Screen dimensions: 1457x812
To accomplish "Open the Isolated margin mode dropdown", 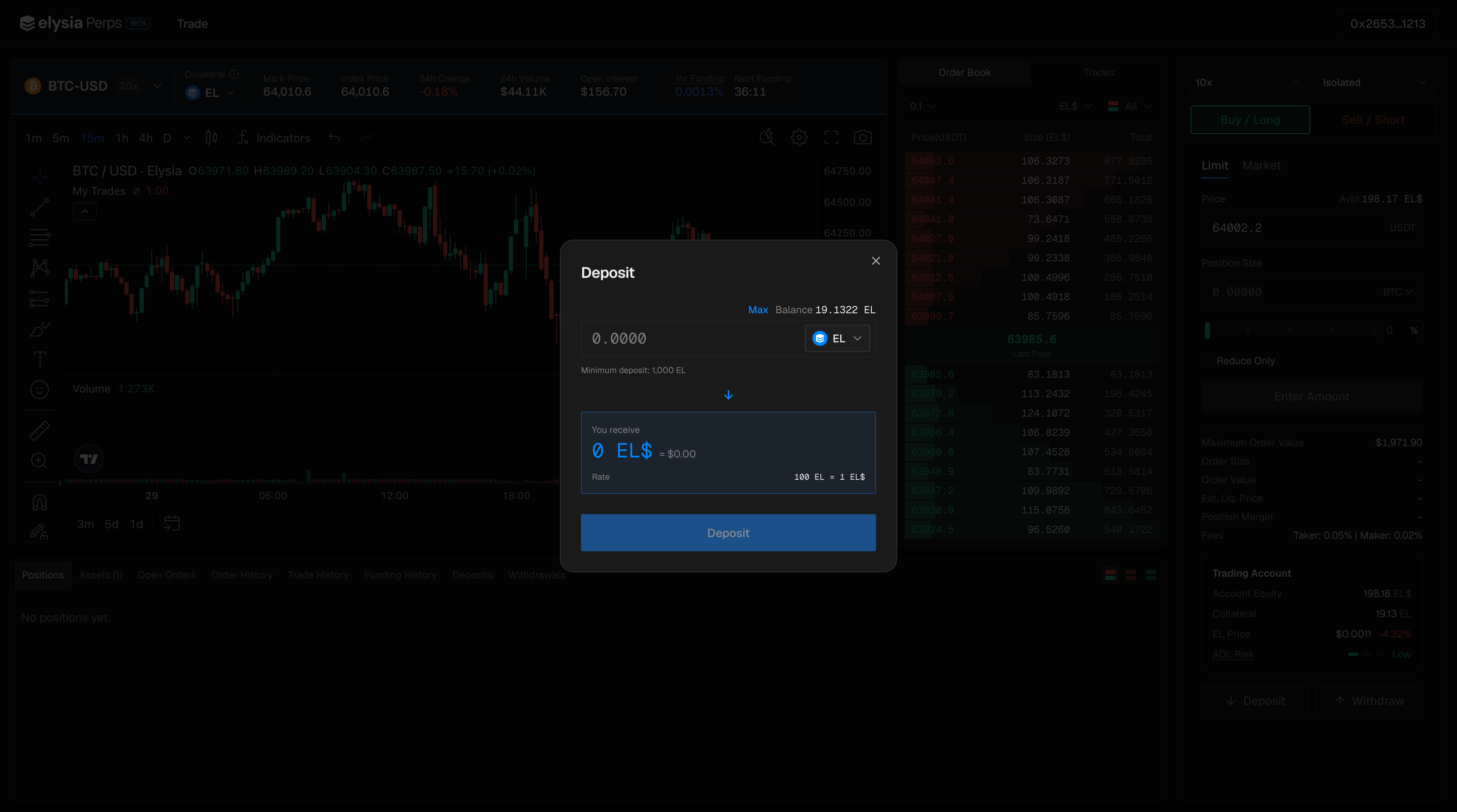I will 1374,83.
